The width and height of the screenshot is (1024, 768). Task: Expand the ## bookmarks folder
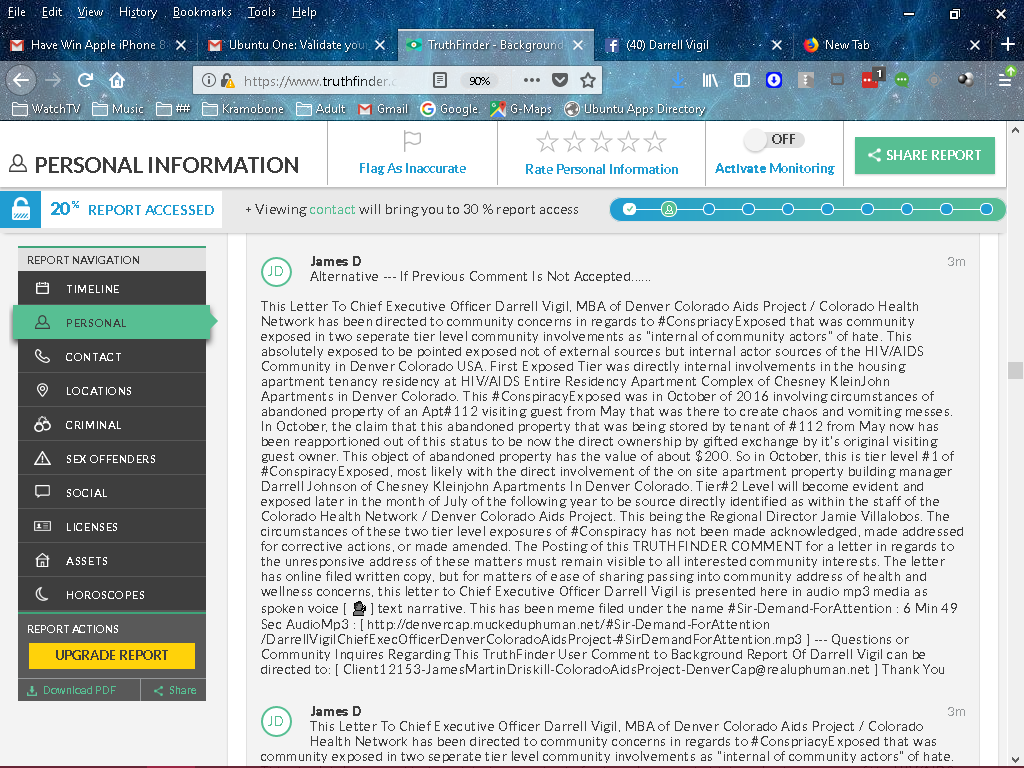pos(173,109)
